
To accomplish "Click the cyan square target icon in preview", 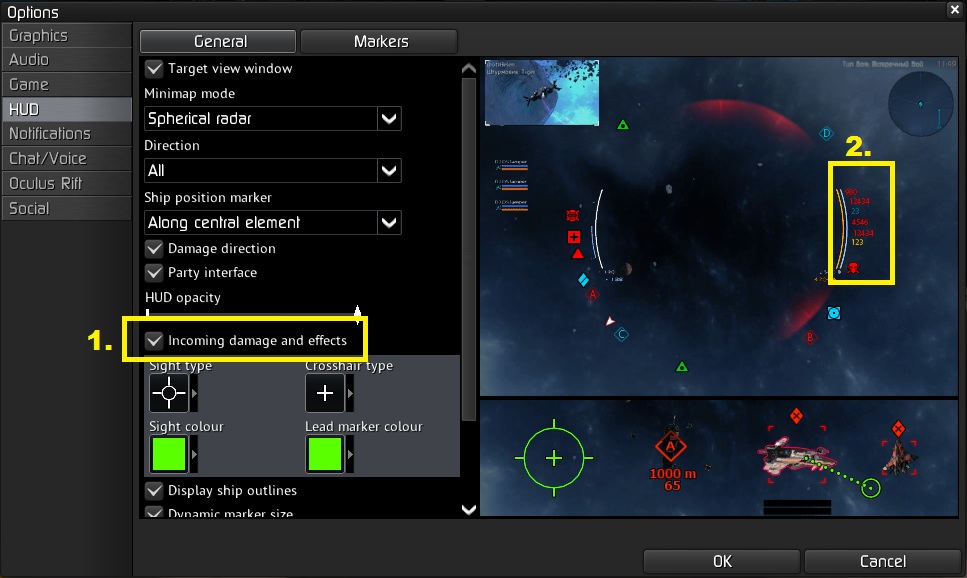I will coord(834,313).
